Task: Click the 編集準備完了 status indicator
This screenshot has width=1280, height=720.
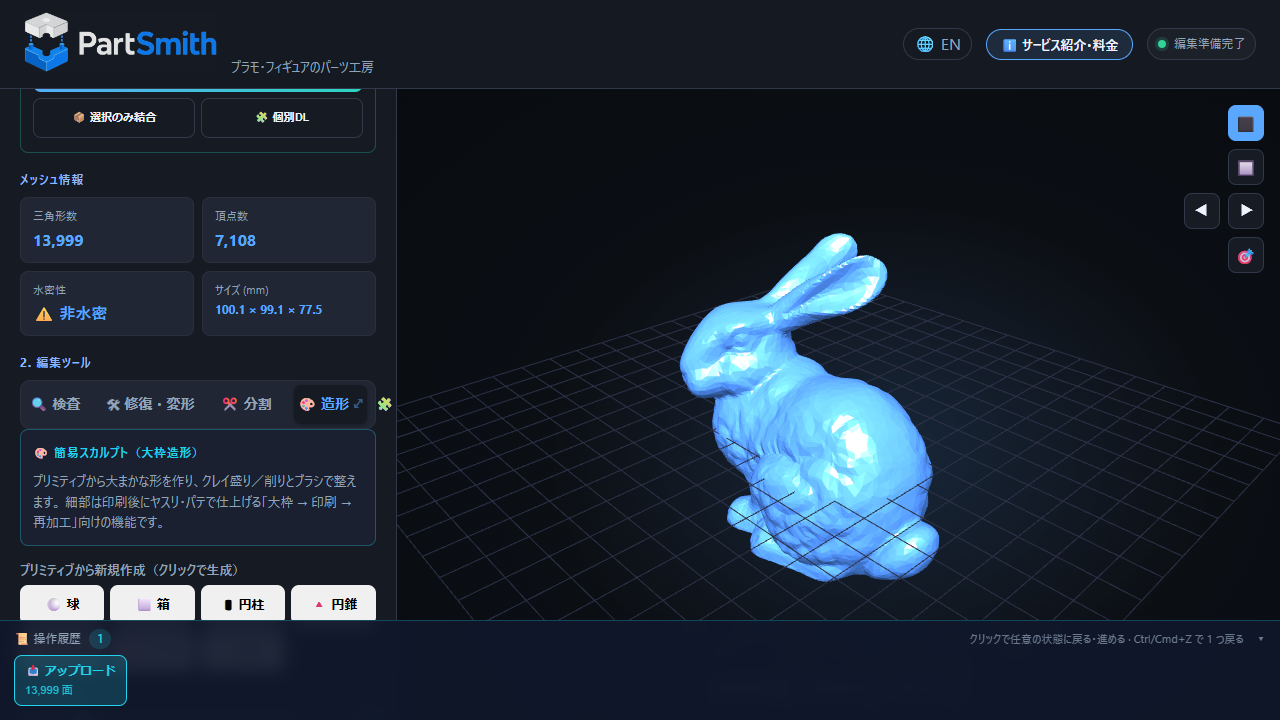Action: click(x=1201, y=44)
